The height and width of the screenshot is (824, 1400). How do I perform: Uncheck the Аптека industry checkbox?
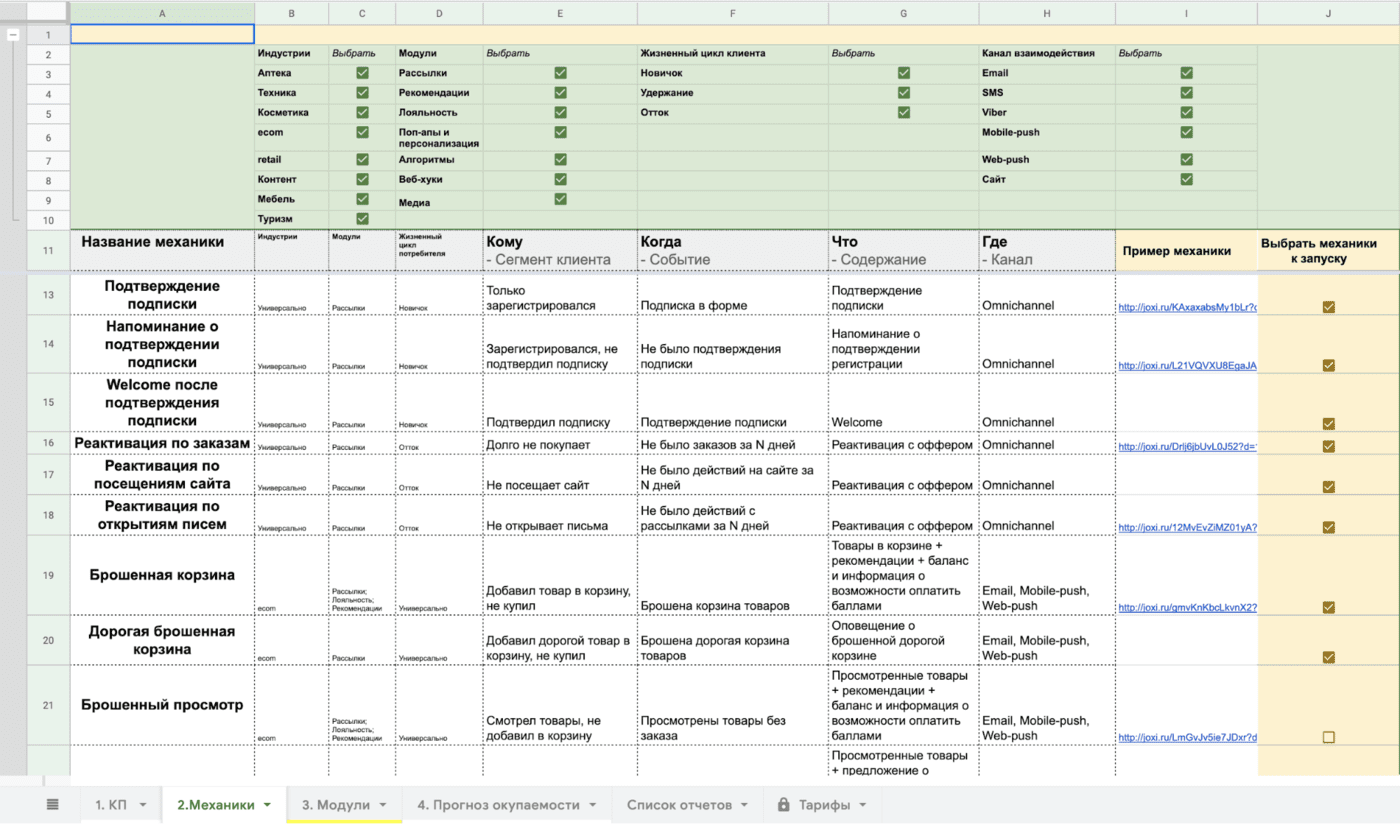click(x=362, y=73)
